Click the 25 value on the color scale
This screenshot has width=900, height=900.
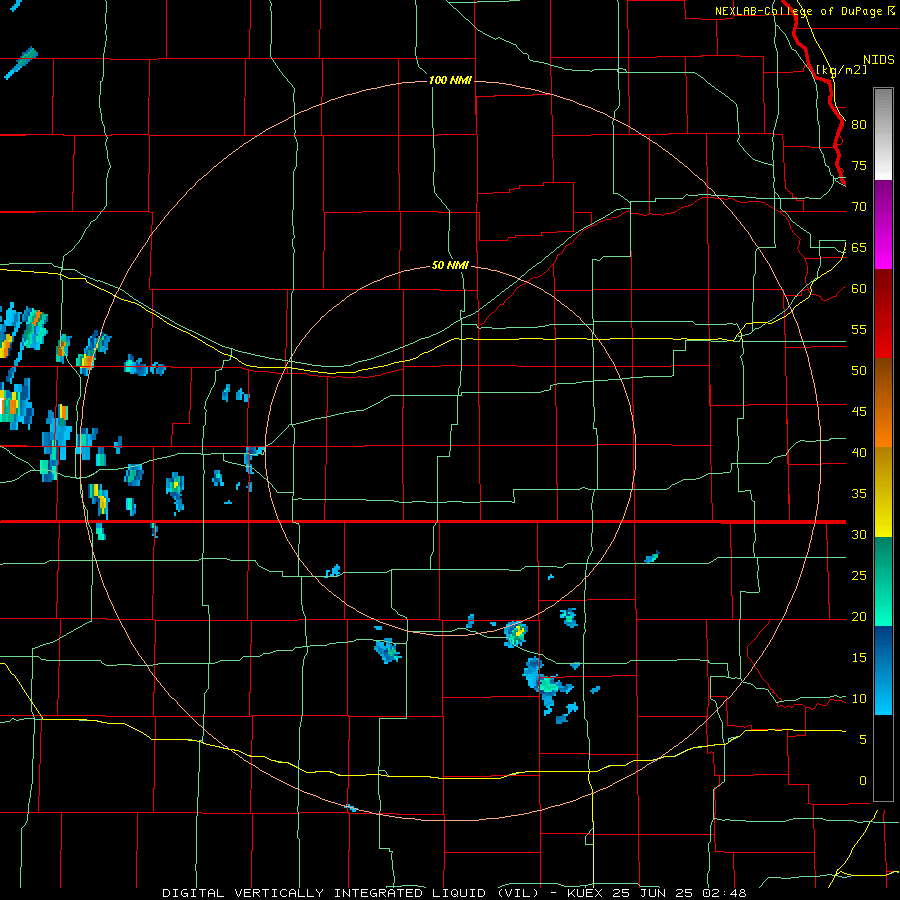[x=859, y=576]
